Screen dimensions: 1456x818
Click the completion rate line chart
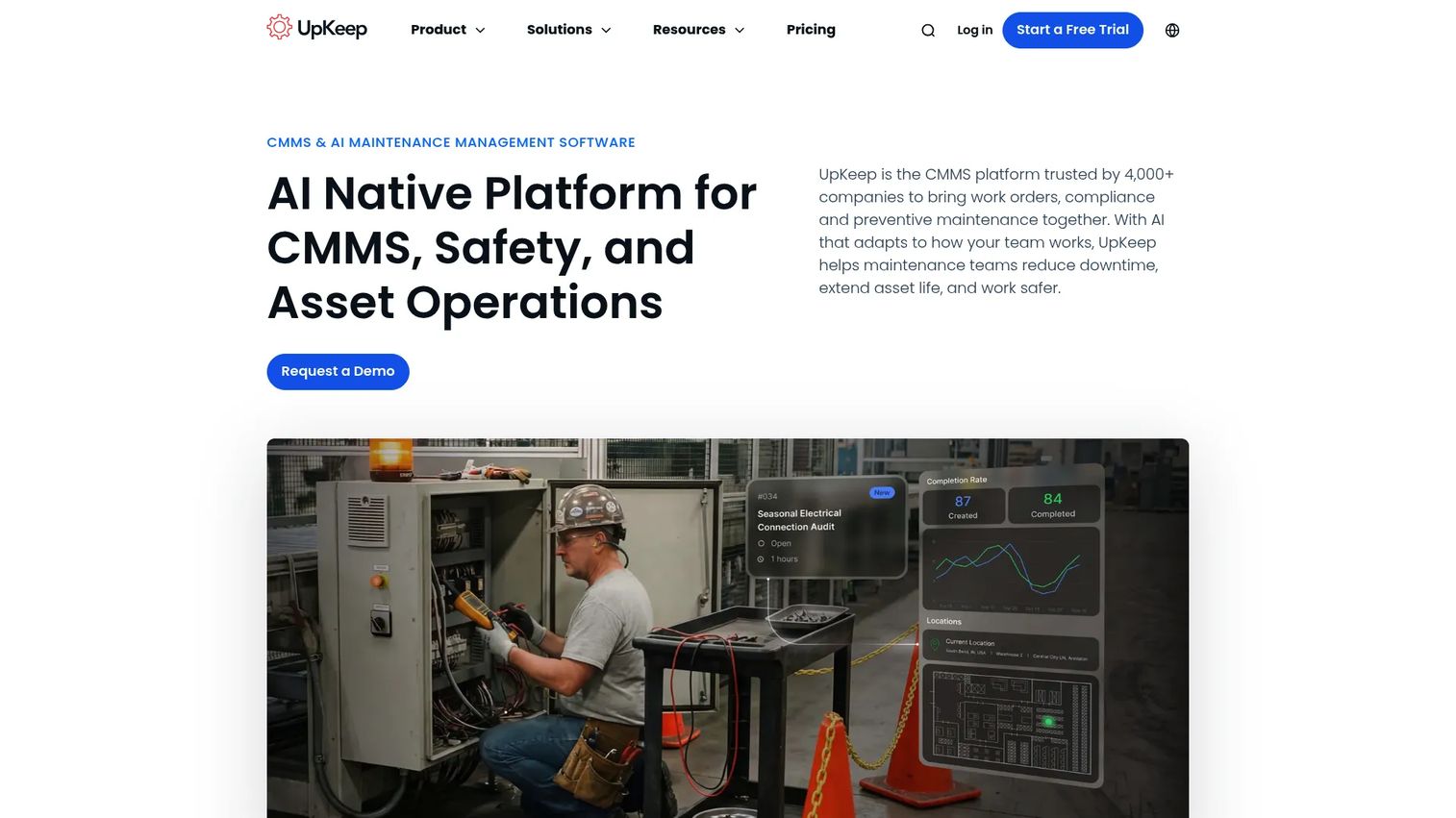point(1011,571)
